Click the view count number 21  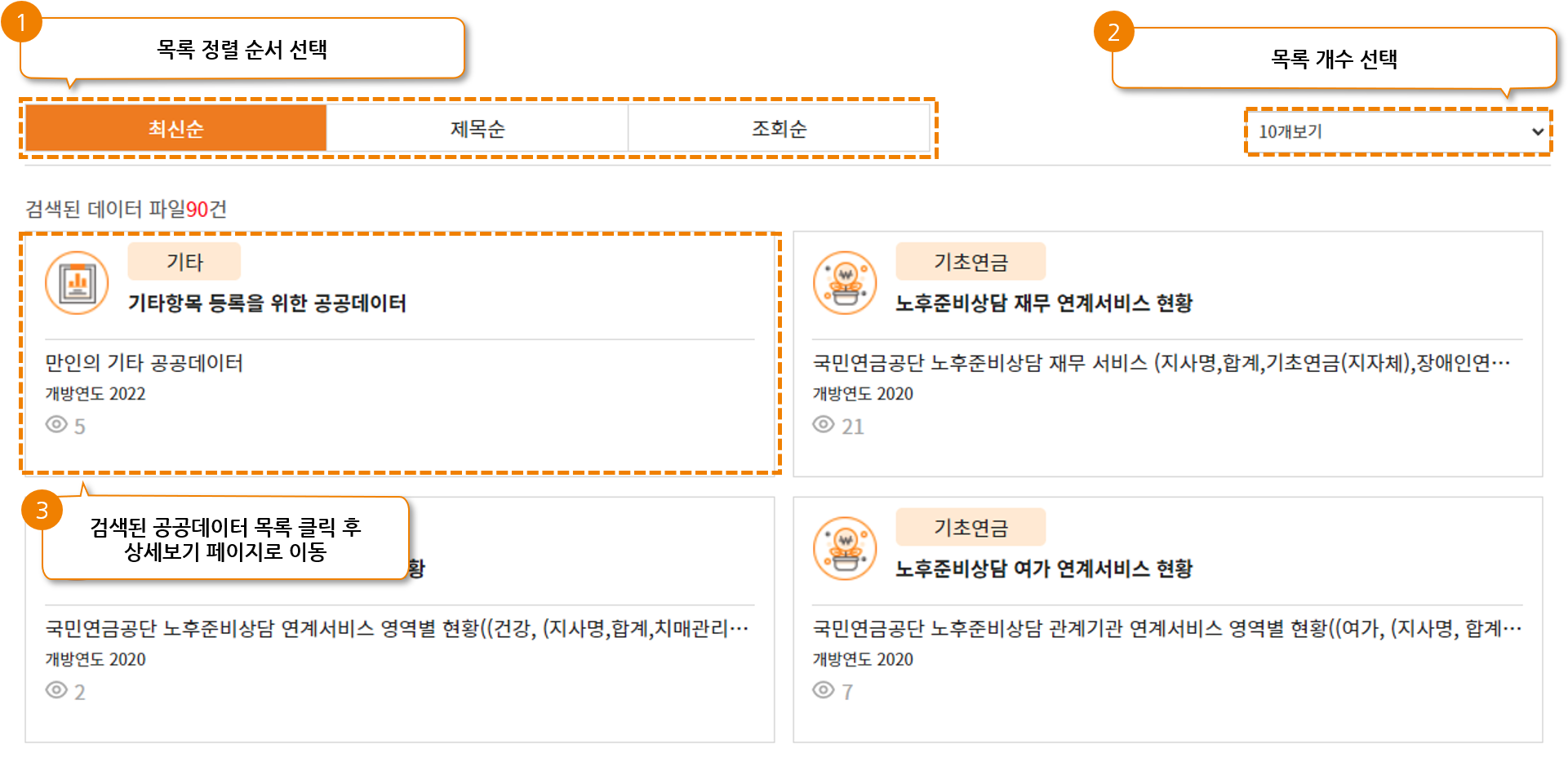pos(853,427)
